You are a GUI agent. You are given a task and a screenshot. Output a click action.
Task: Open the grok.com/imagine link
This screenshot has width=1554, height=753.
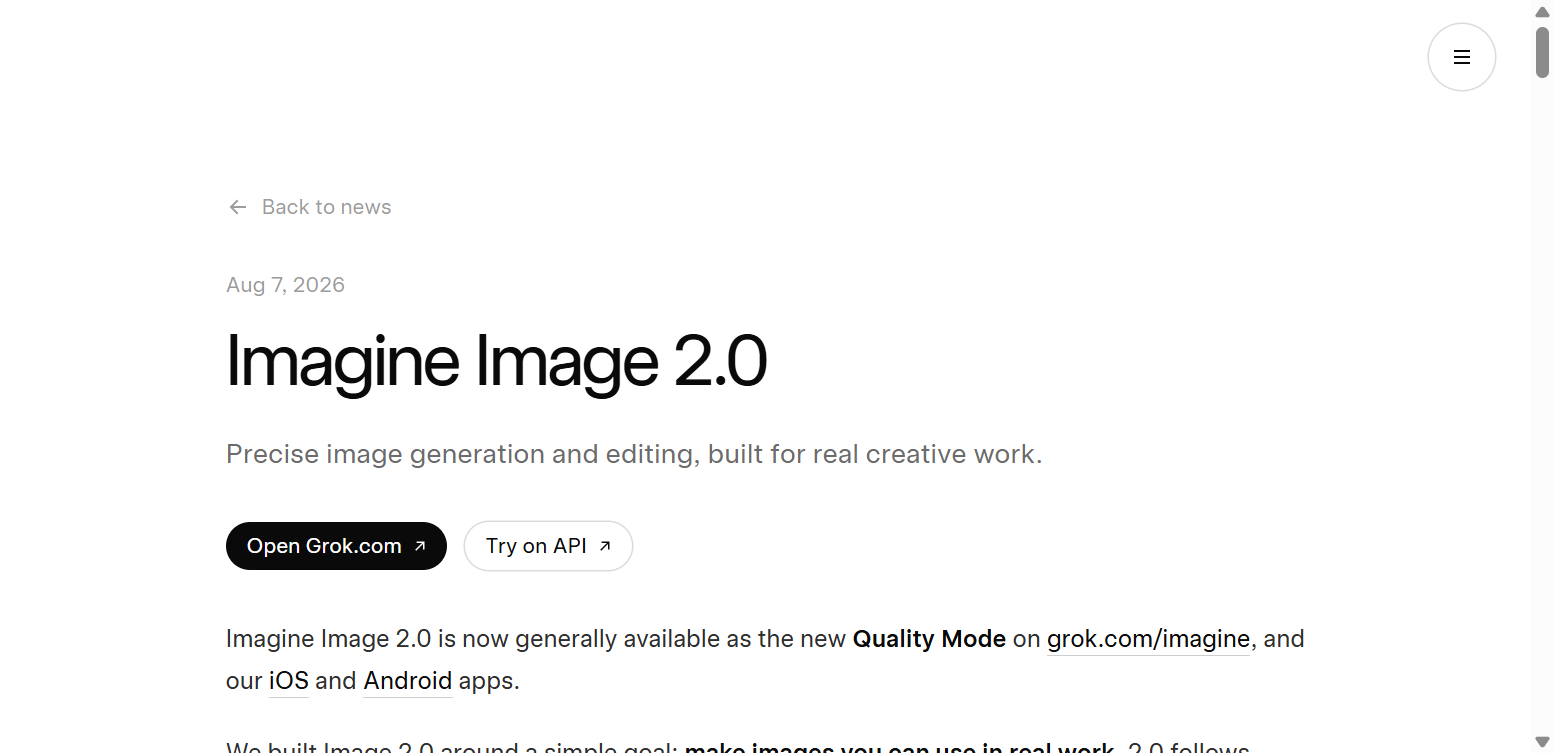(x=1148, y=639)
